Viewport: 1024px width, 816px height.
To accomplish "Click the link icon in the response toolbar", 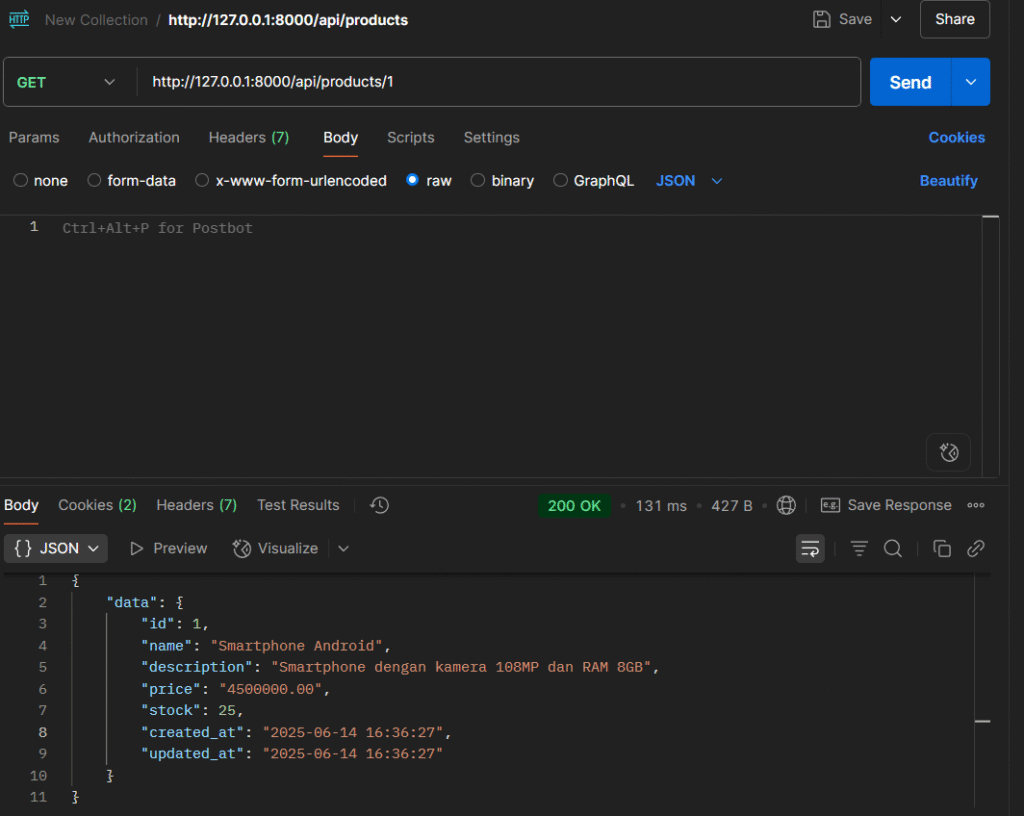I will (x=976, y=548).
